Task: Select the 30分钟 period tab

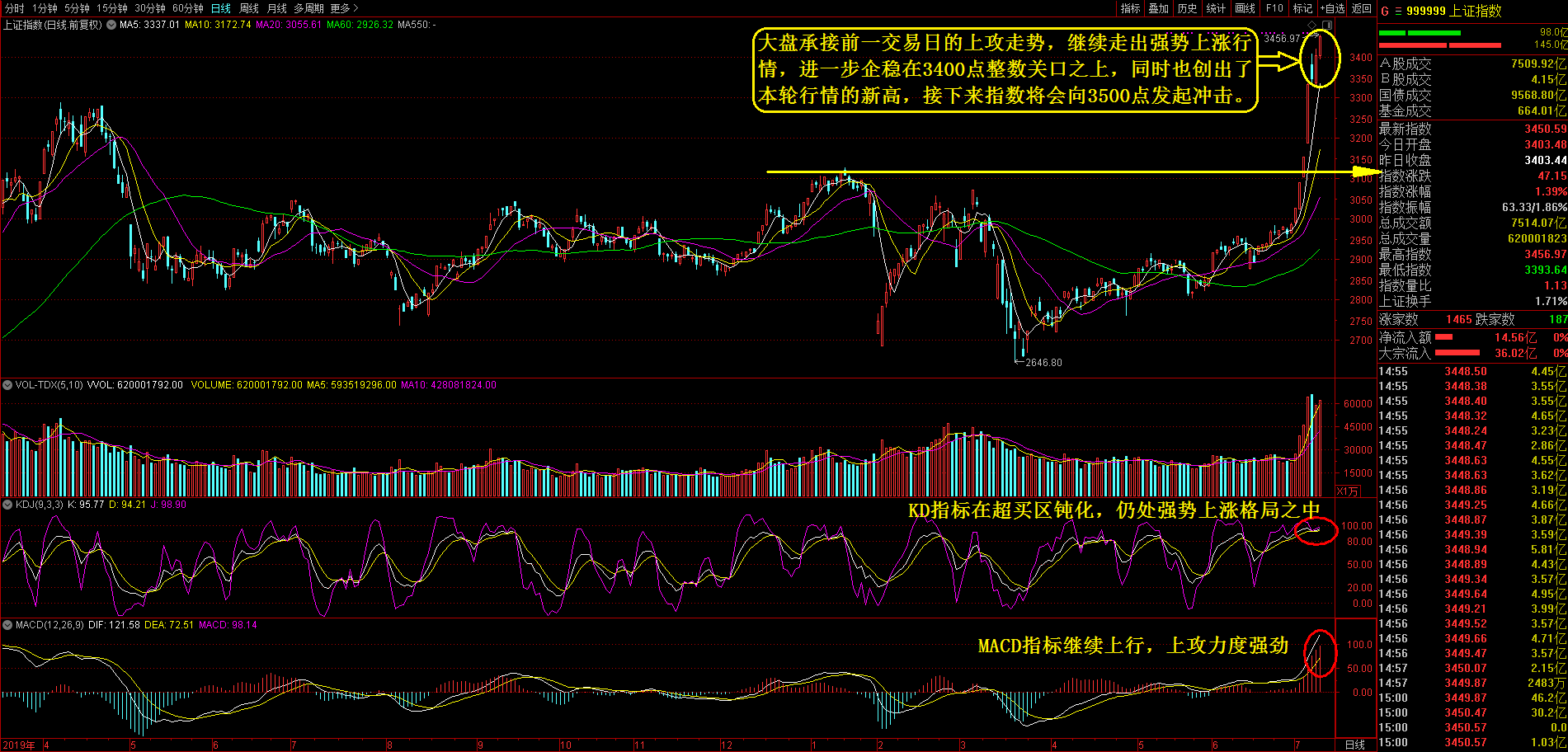Action: [150, 8]
